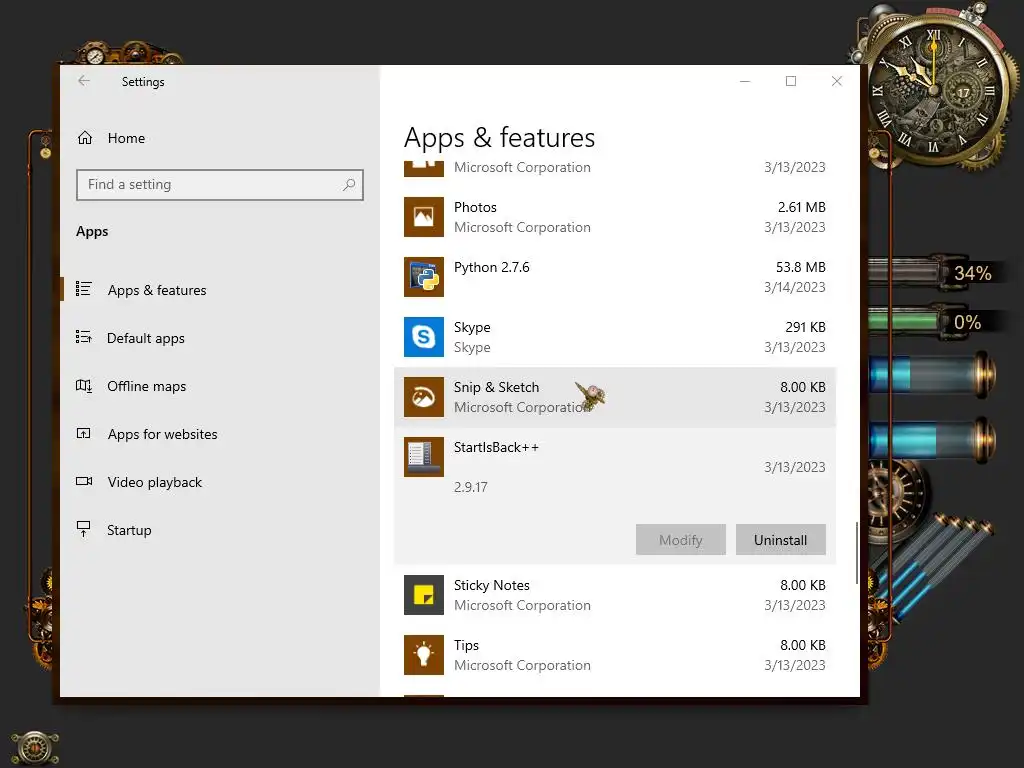Close the Settings window
1024x768 pixels.
pyautogui.click(x=837, y=81)
